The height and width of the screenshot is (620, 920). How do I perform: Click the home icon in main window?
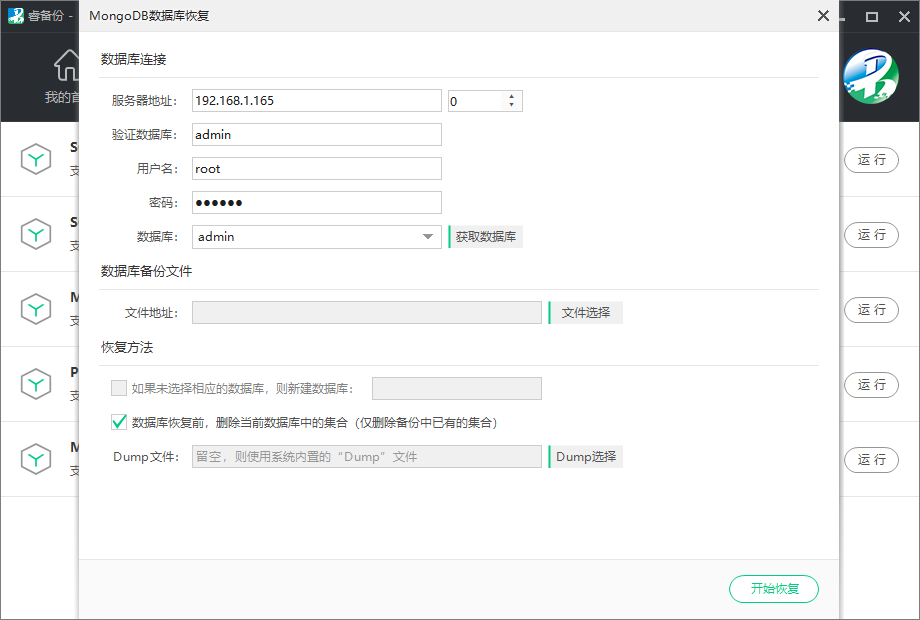66,65
